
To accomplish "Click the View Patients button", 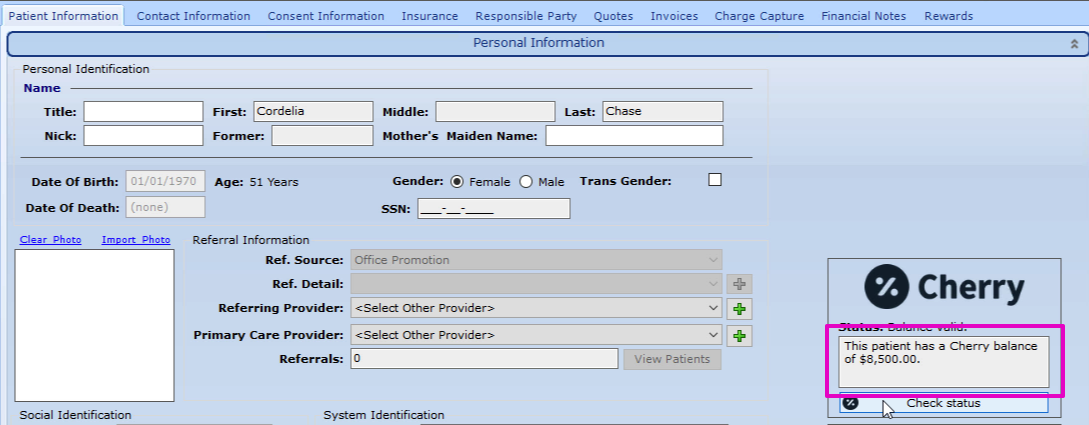I will click(x=671, y=359).
